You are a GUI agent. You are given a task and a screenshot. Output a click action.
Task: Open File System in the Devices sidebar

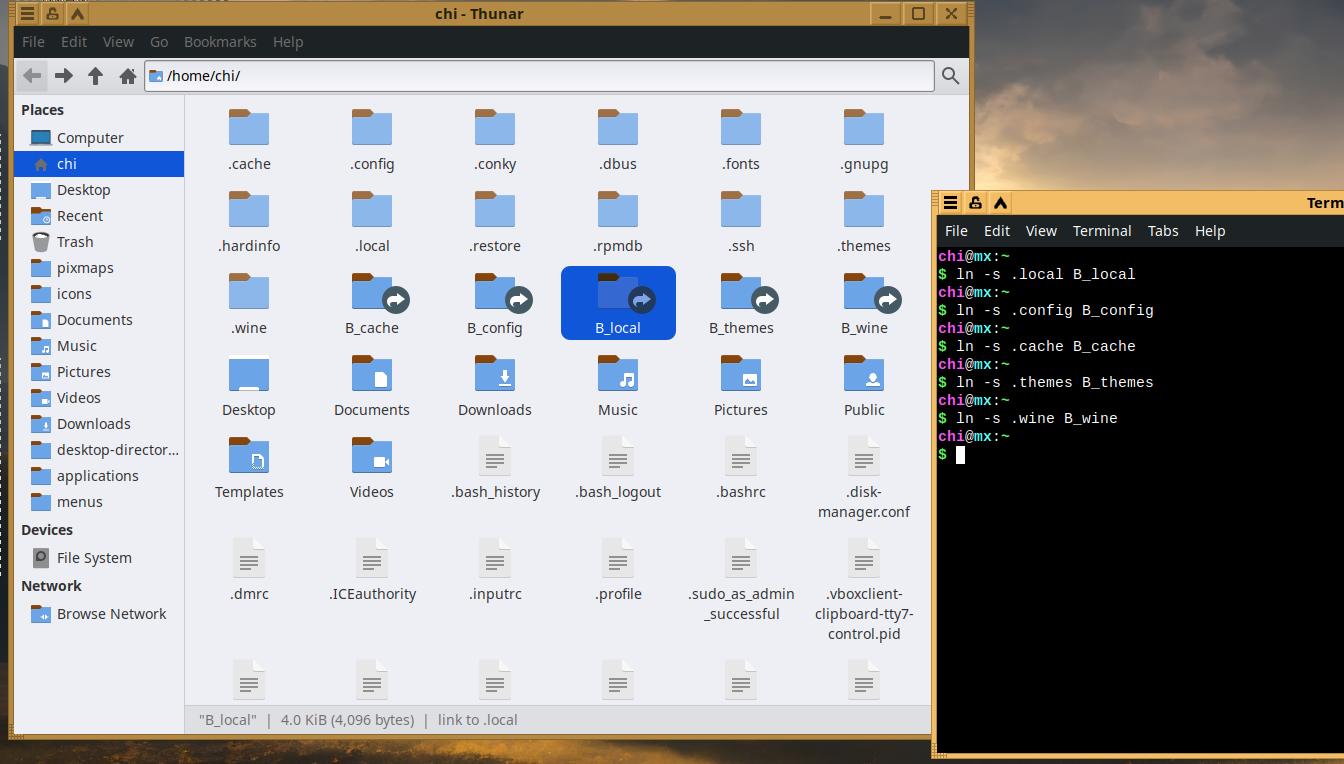[94, 558]
